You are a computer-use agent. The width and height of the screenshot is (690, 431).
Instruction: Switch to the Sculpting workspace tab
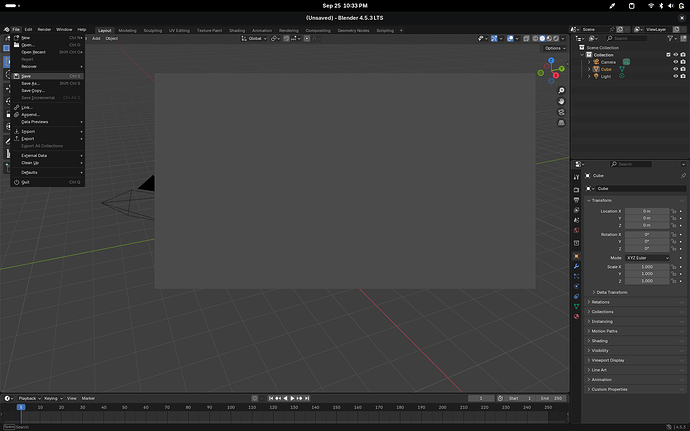click(152, 30)
